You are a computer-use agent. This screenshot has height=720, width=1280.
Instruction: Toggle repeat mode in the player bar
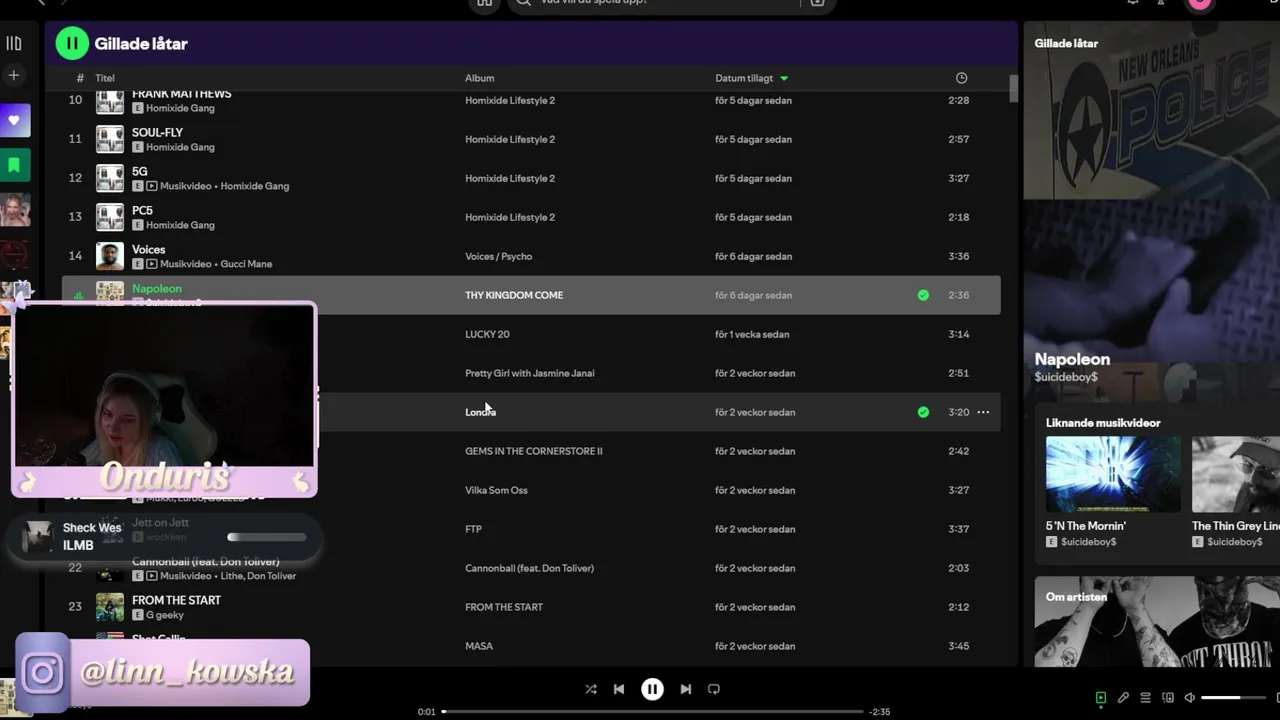714,689
